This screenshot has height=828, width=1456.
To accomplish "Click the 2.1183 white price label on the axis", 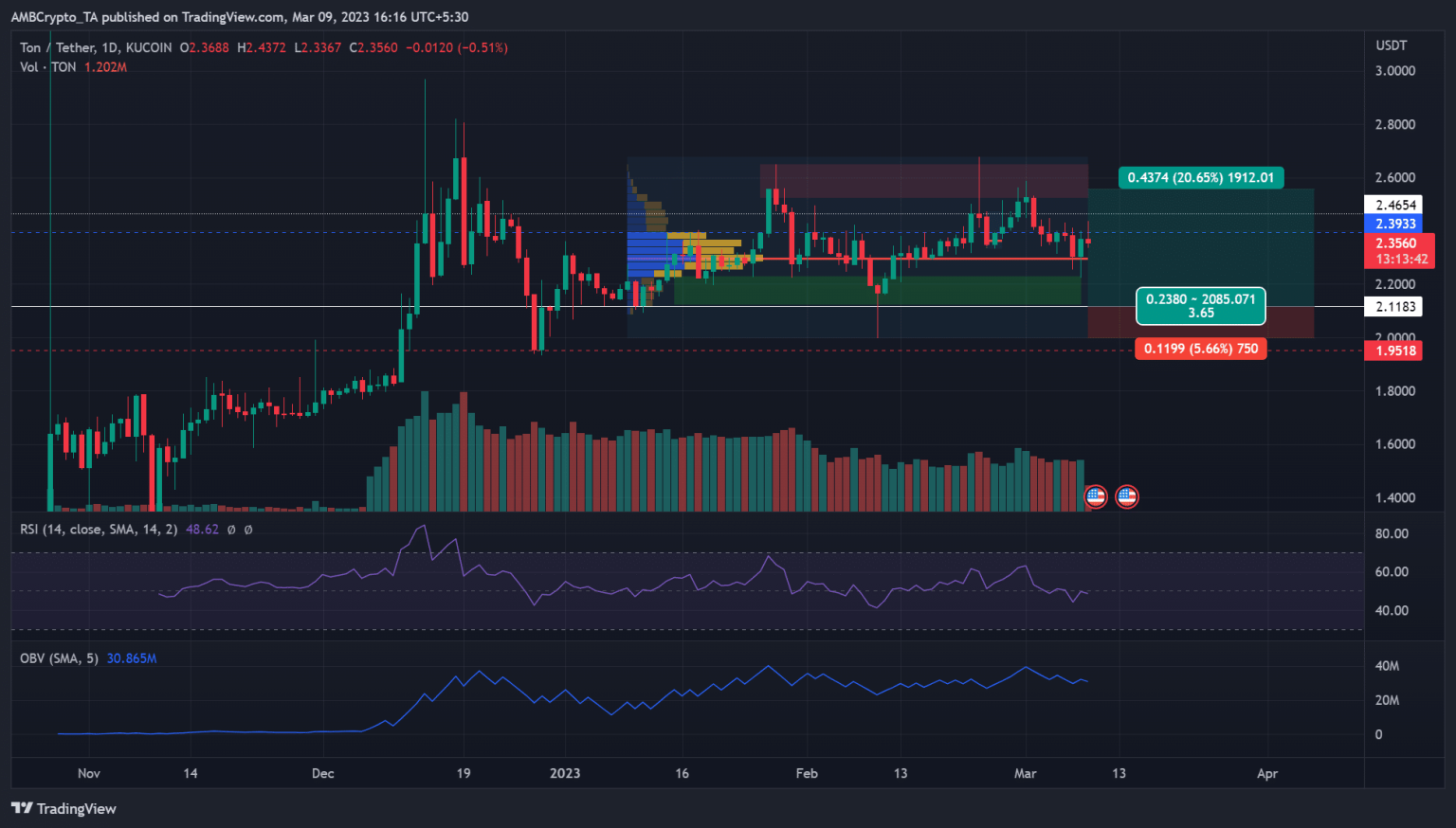I will (1395, 306).
